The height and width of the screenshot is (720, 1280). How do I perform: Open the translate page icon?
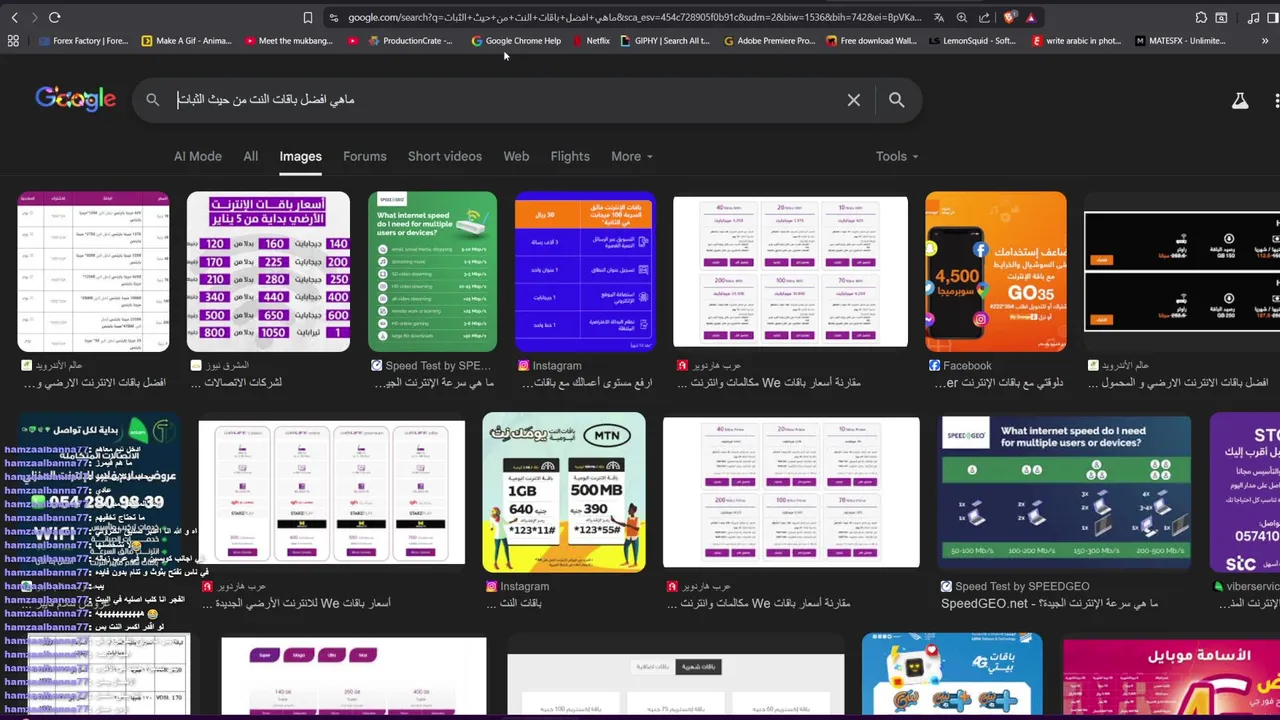coord(938,17)
